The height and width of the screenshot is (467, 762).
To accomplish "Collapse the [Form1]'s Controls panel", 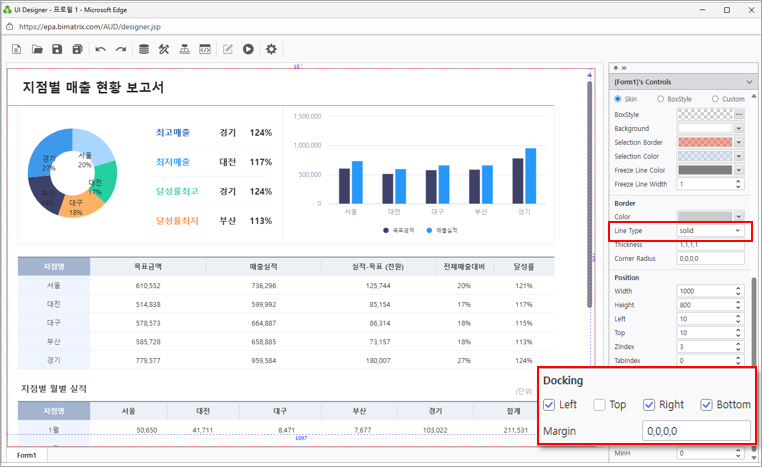I will pyautogui.click(x=750, y=82).
